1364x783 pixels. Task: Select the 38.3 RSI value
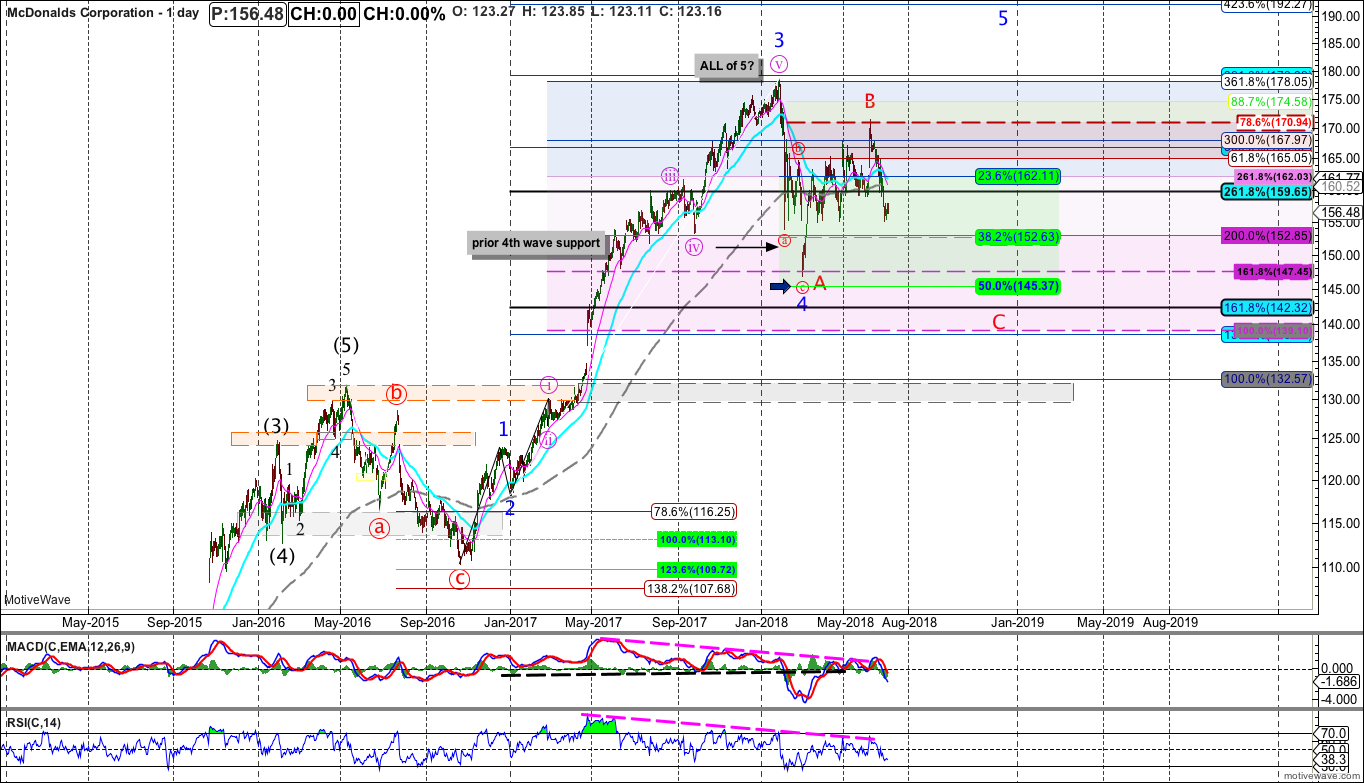[1335, 761]
